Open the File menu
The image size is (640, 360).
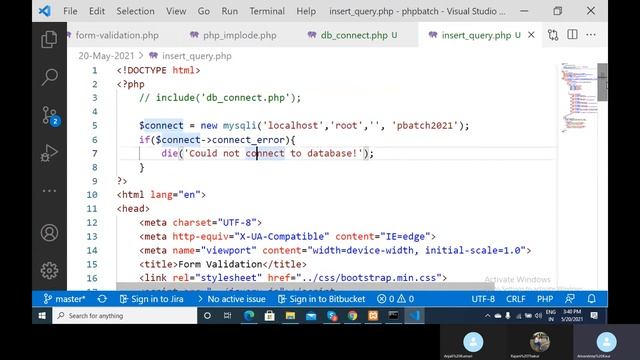[70, 11]
